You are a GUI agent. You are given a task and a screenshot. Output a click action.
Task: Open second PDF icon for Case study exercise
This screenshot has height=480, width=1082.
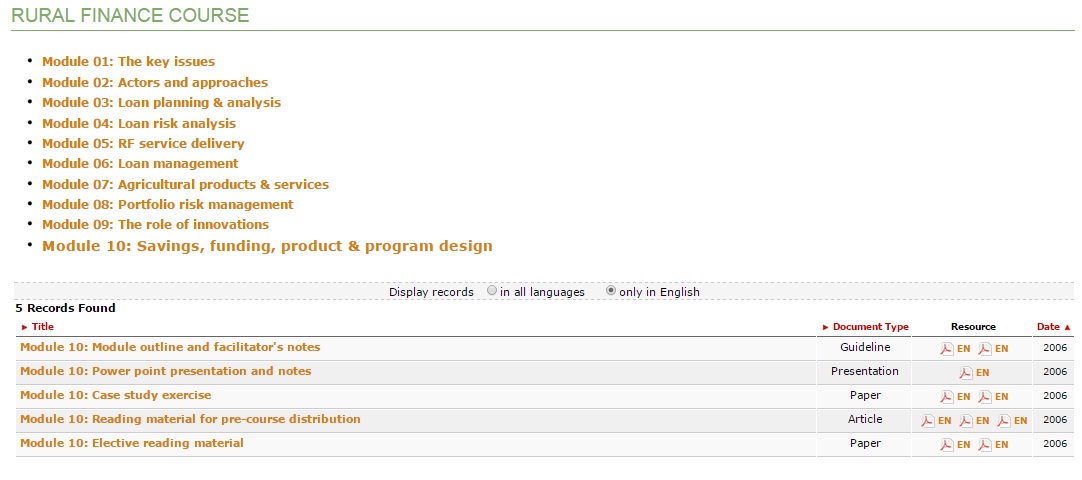click(984, 397)
